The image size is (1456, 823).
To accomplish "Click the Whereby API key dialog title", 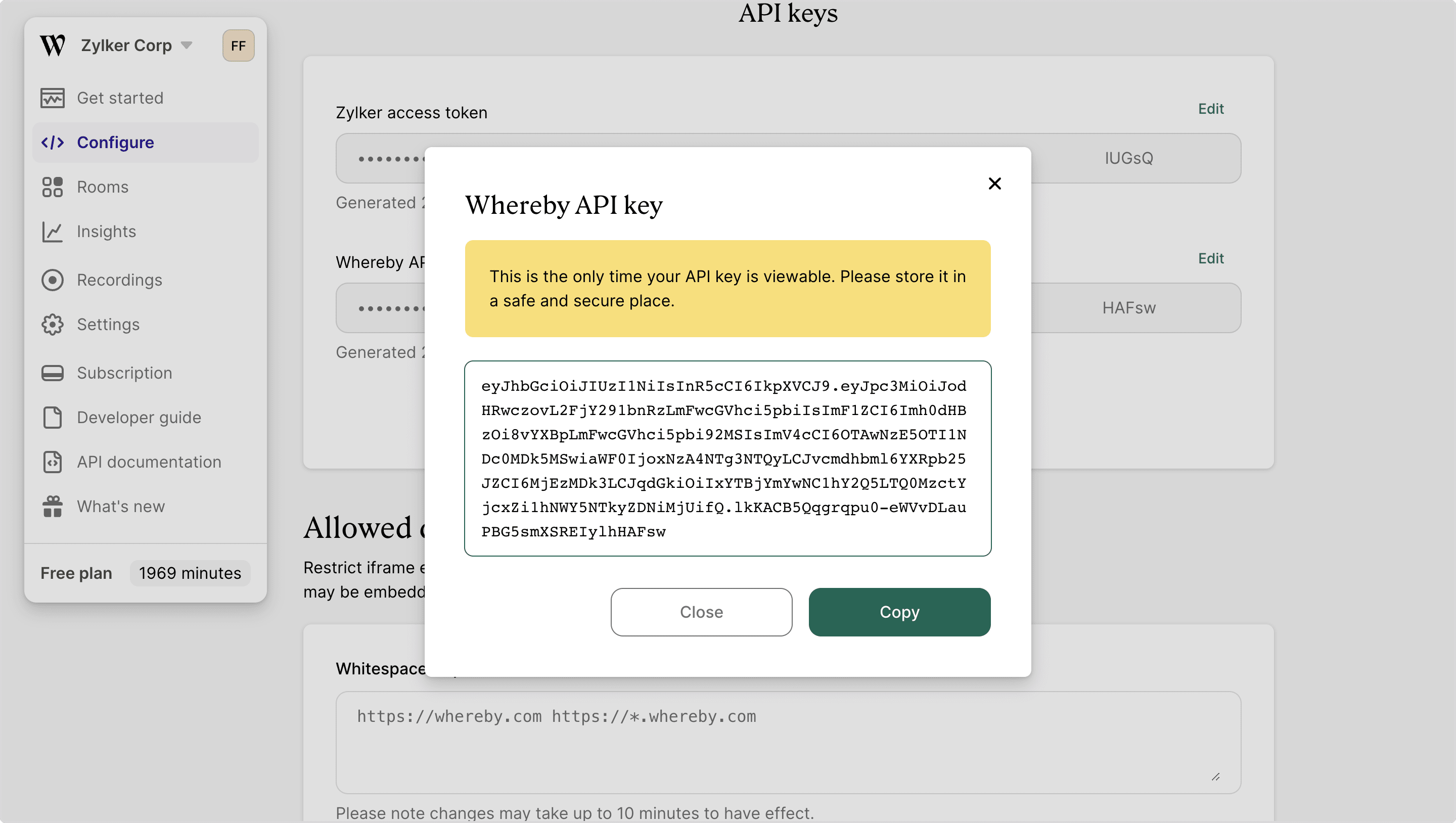I will (564, 205).
